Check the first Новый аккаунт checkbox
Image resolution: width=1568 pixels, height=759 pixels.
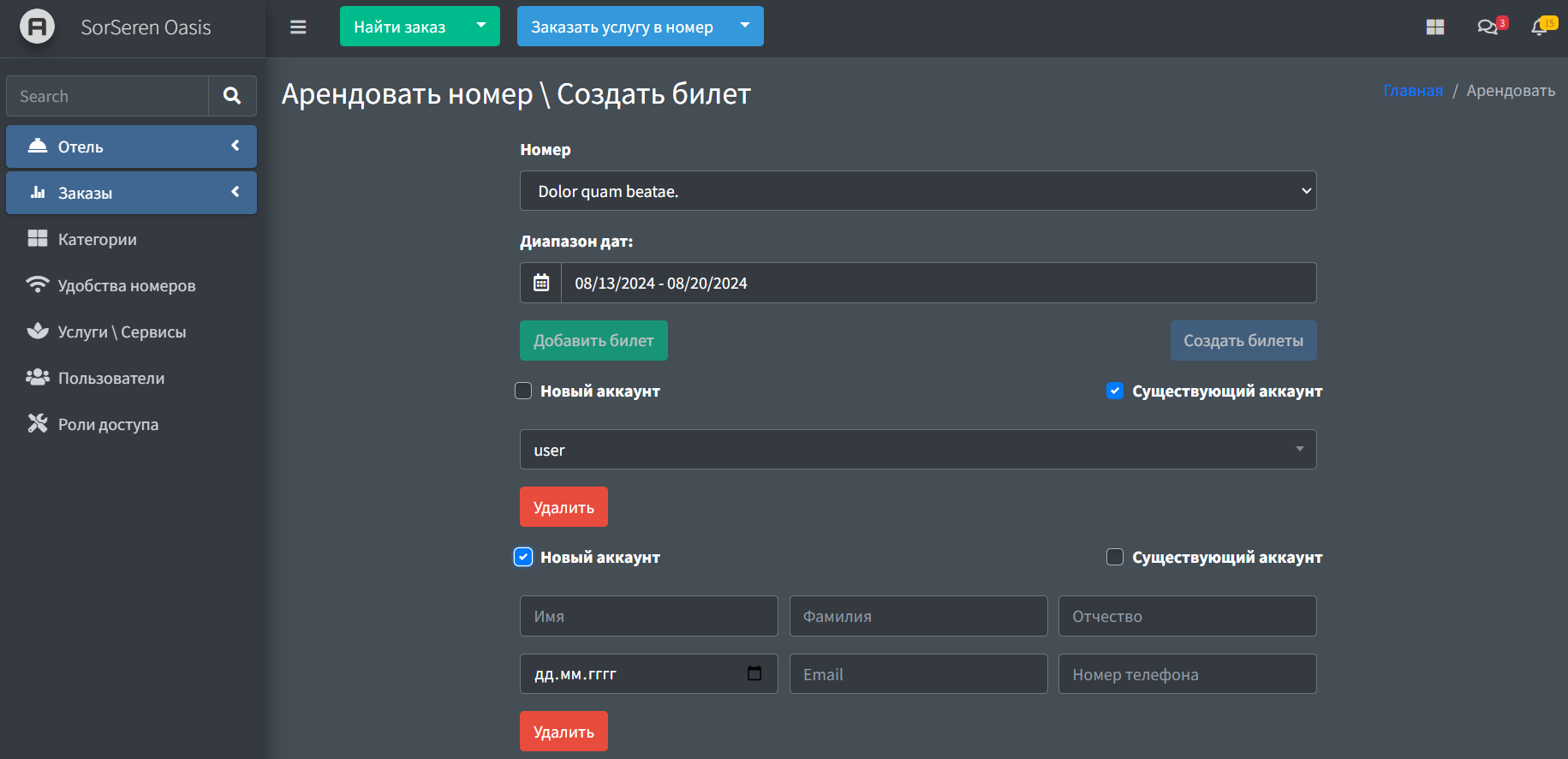point(523,391)
